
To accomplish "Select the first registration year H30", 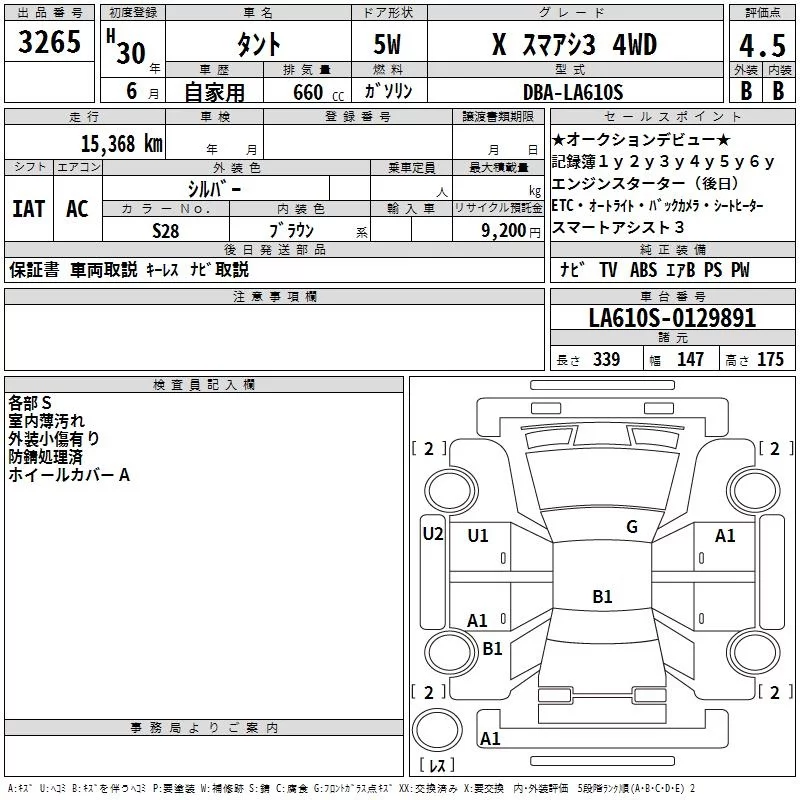I will [126, 47].
